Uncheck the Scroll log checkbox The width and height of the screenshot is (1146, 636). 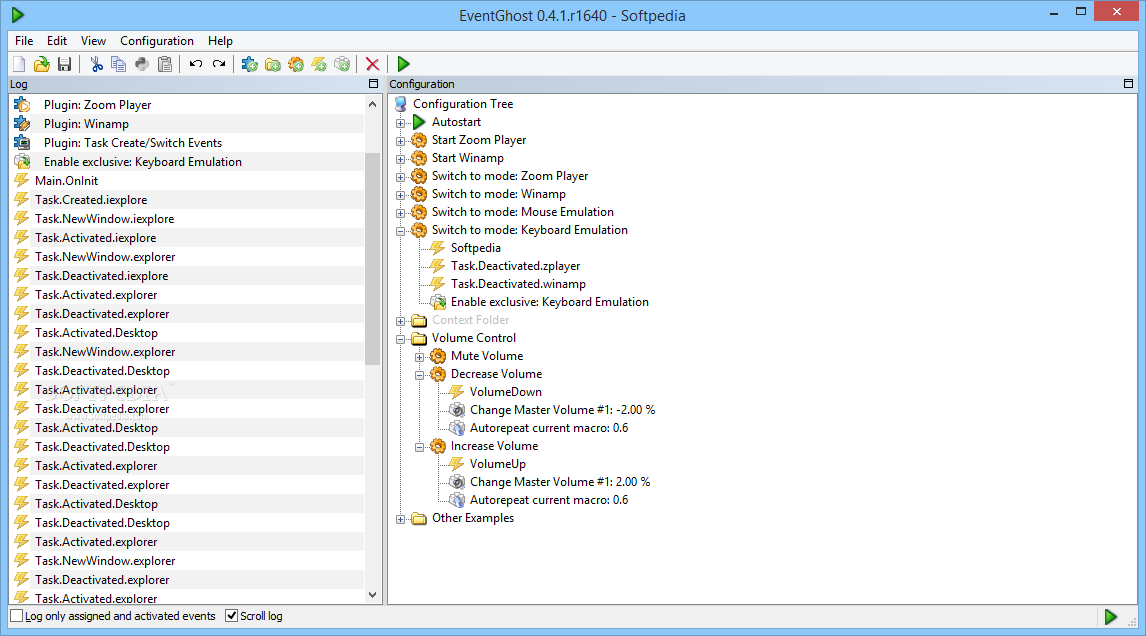232,616
